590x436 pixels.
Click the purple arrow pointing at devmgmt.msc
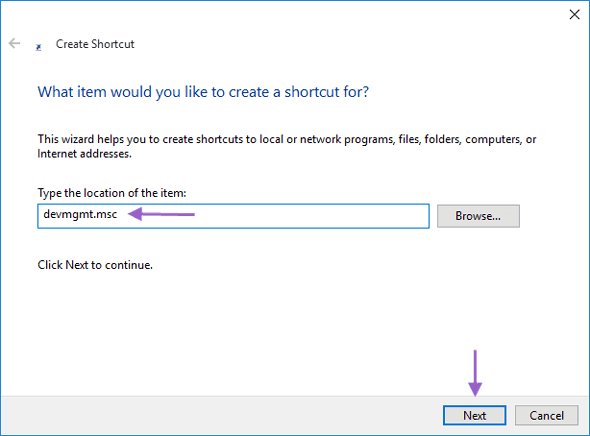(161, 214)
